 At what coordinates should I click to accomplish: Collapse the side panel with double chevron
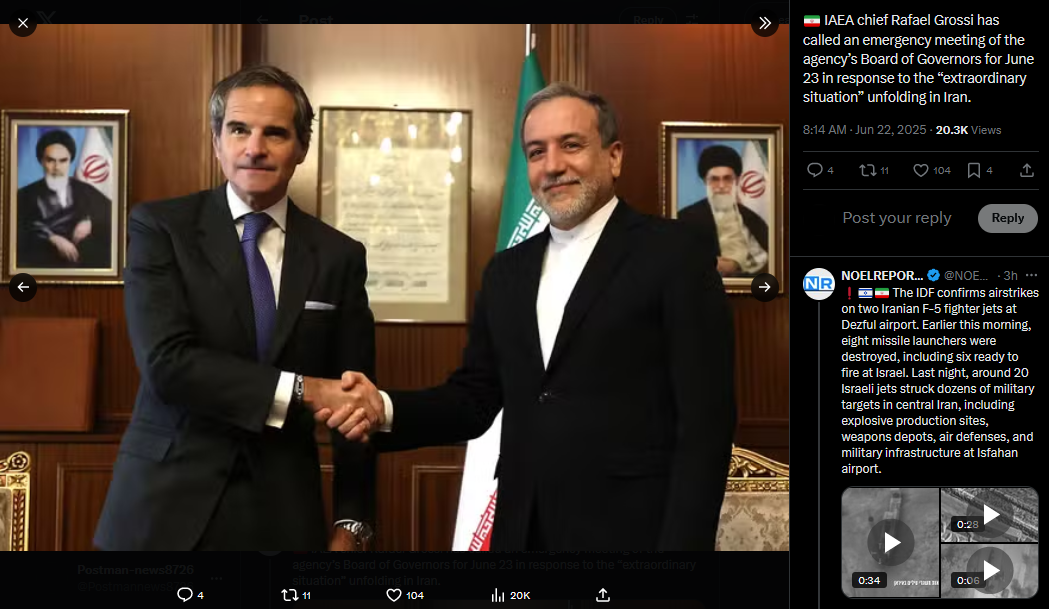[764, 23]
